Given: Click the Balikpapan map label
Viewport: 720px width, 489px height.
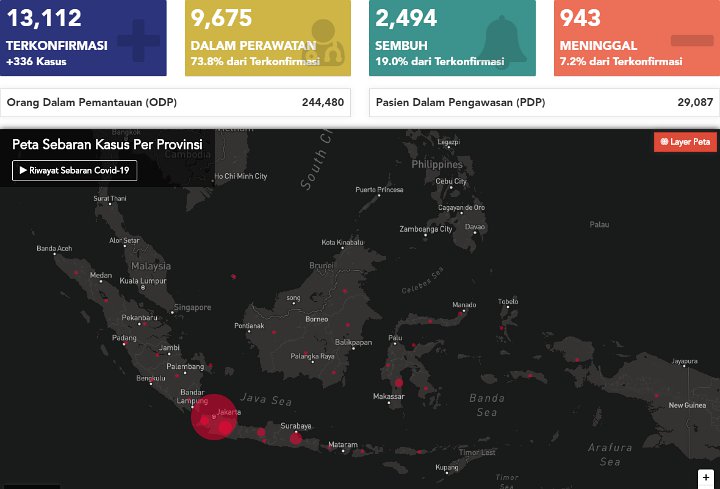Looking at the screenshot, I should pyautogui.click(x=354, y=342).
